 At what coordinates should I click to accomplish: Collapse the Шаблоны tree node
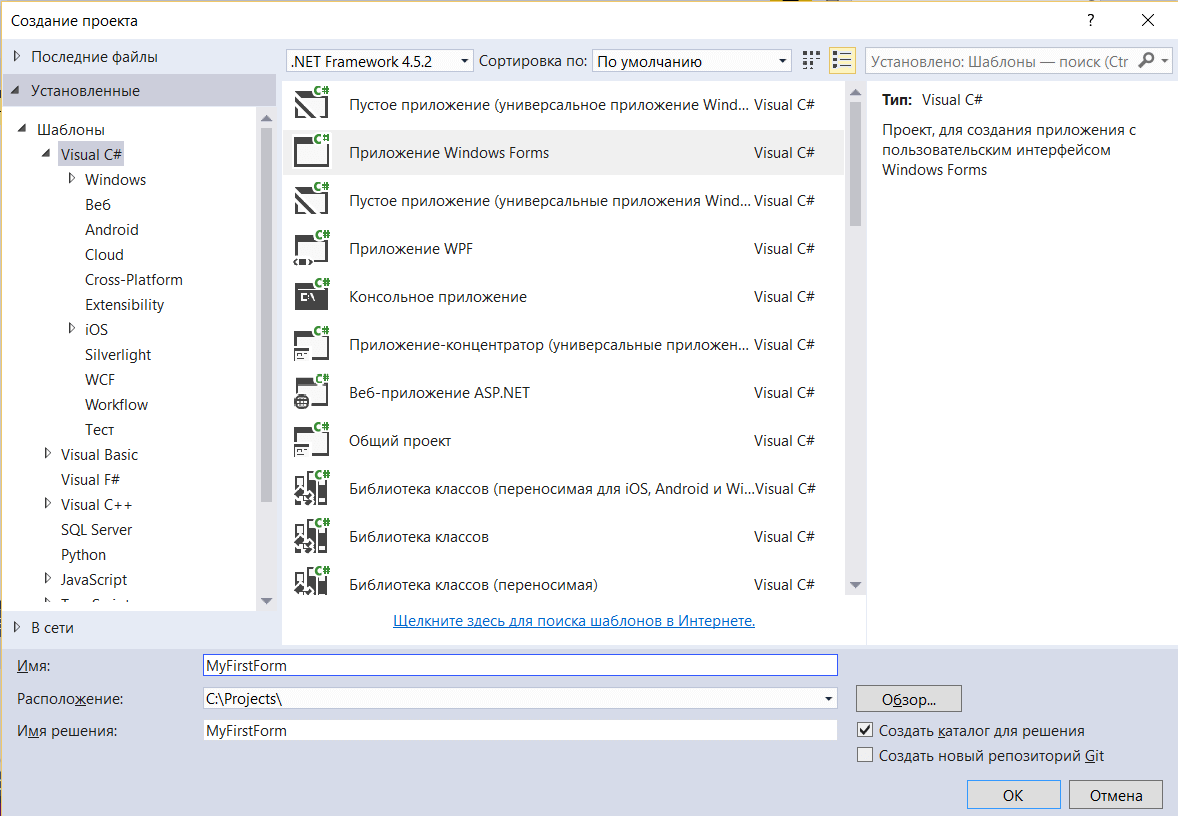[x=22, y=128]
